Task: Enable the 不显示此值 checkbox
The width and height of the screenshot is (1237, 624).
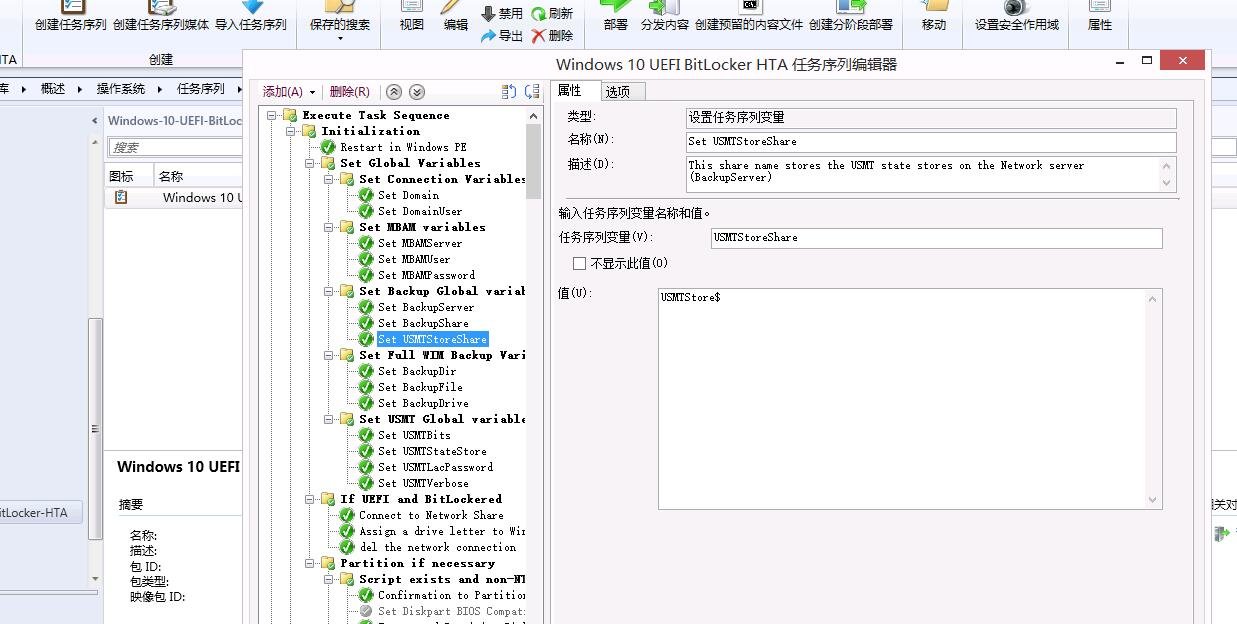Action: [579, 264]
